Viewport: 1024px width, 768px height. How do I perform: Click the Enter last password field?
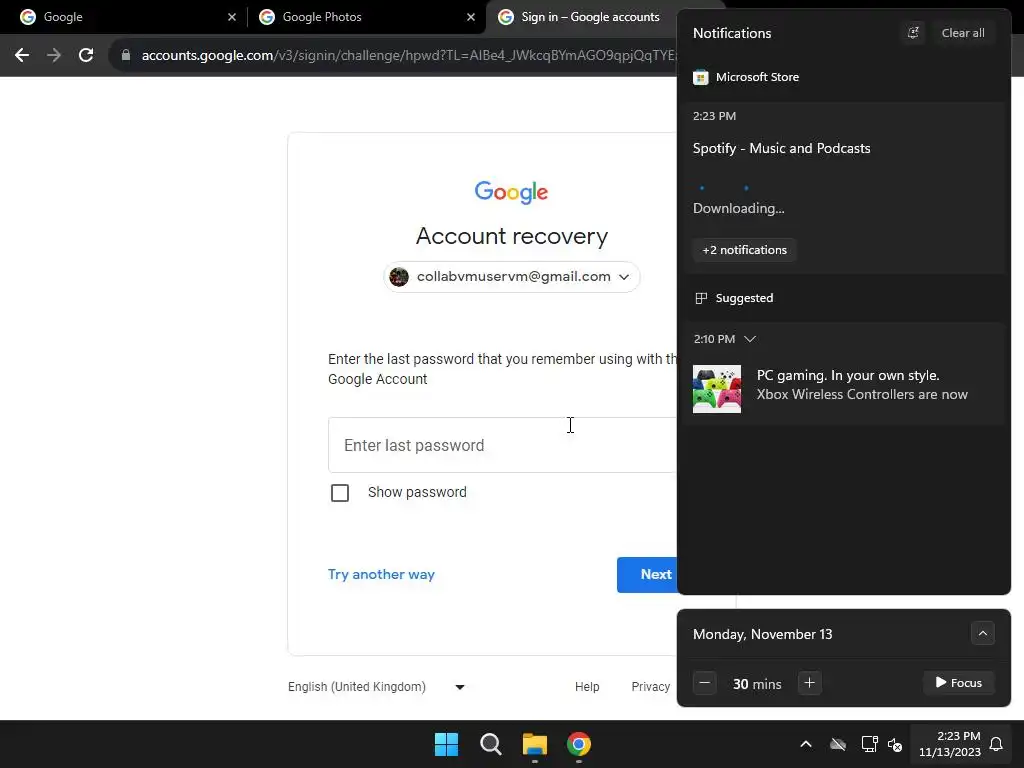coord(502,445)
